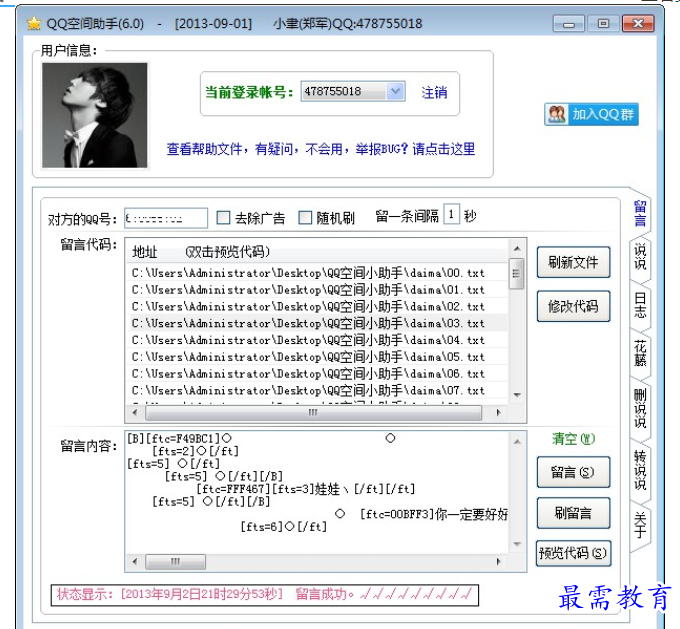Click the code list scroll-up arrow
Screen dimensions: 680x629
(x=517, y=249)
